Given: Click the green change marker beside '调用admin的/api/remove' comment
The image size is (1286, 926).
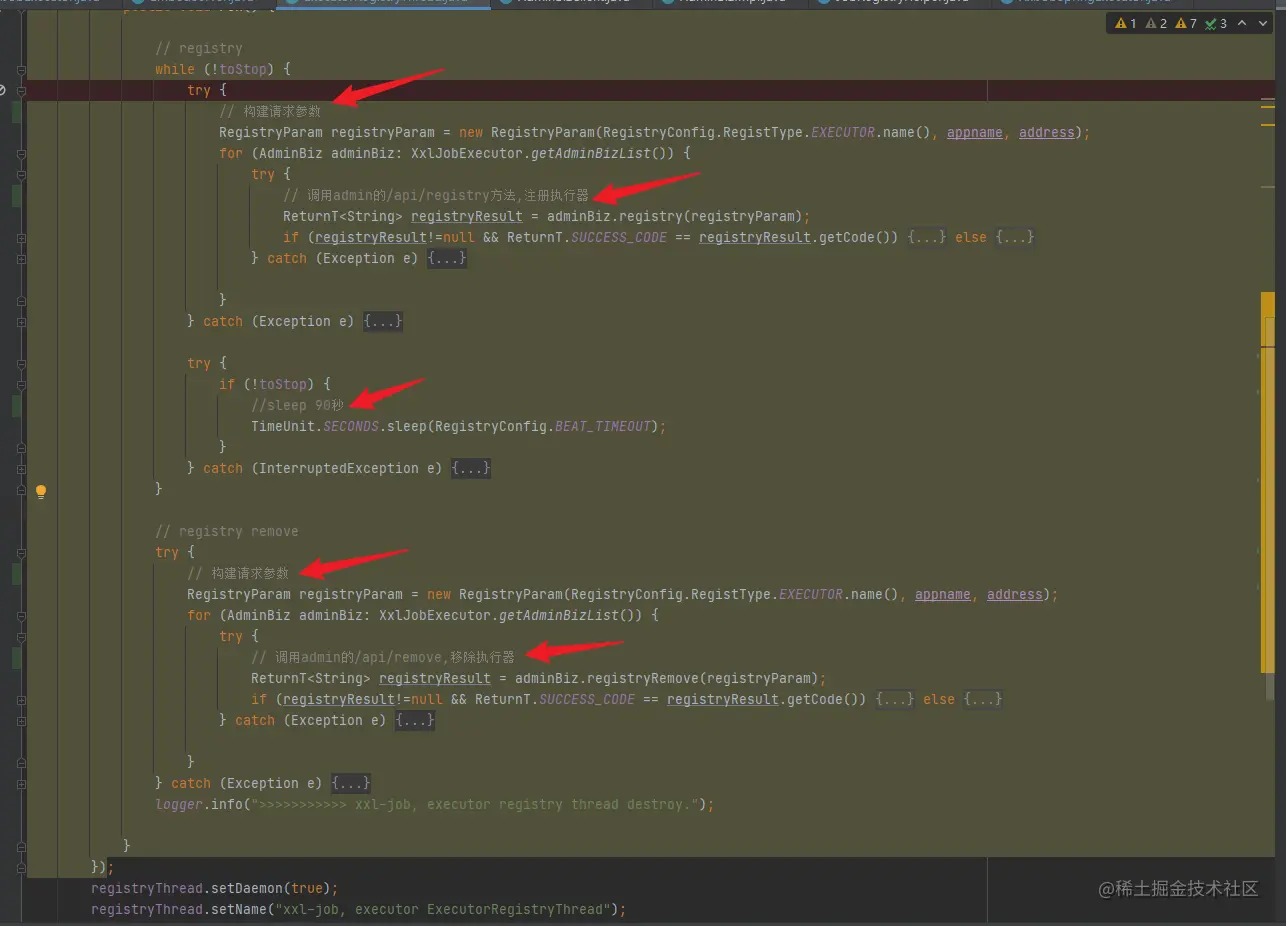Looking at the screenshot, I should point(16,657).
